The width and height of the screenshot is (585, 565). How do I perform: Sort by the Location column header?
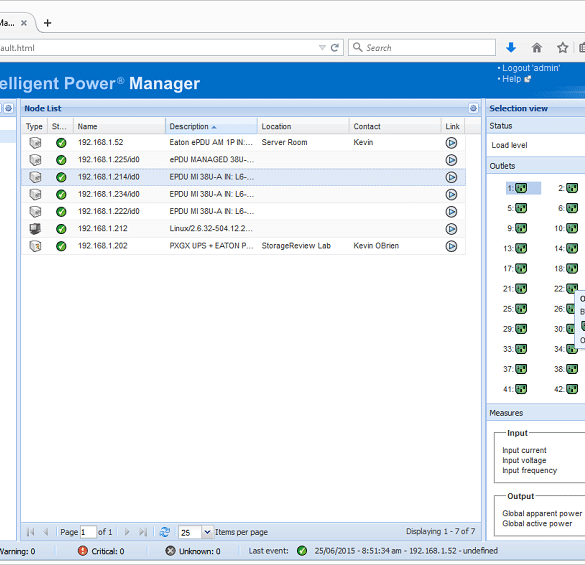coord(303,127)
